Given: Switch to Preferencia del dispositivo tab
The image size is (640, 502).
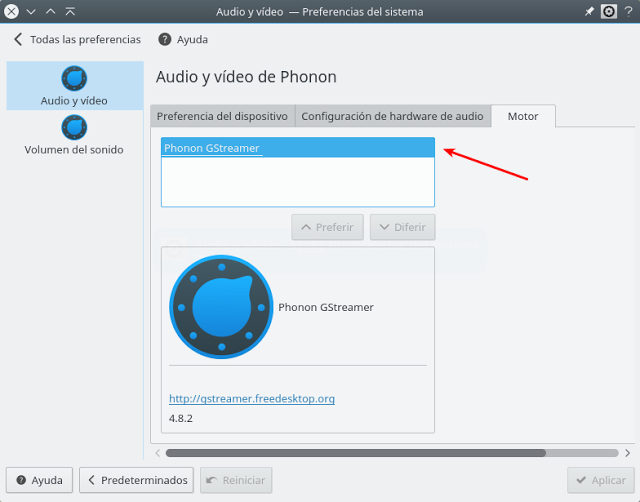Looking at the screenshot, I should coord(222,116).
